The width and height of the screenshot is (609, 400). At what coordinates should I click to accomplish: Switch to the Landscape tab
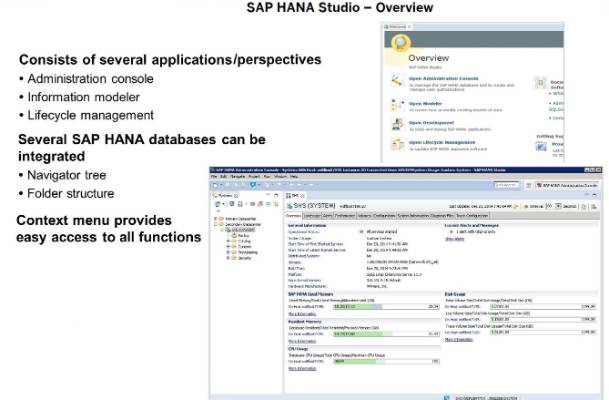pyautogui.click(x=312, y=216)
